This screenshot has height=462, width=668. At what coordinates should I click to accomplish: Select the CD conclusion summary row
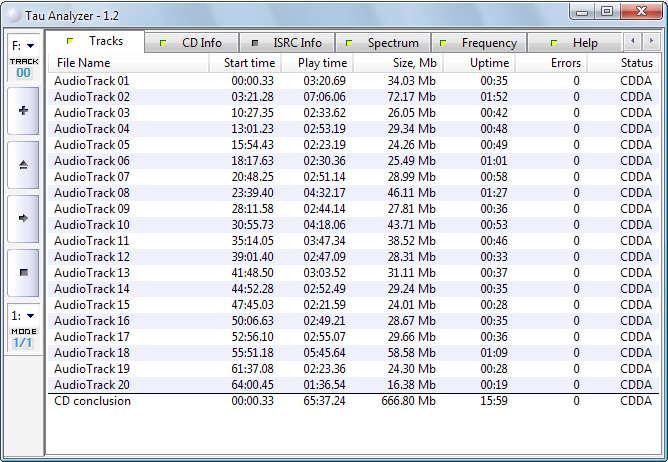pyautogui.click(x=92, y=401)
